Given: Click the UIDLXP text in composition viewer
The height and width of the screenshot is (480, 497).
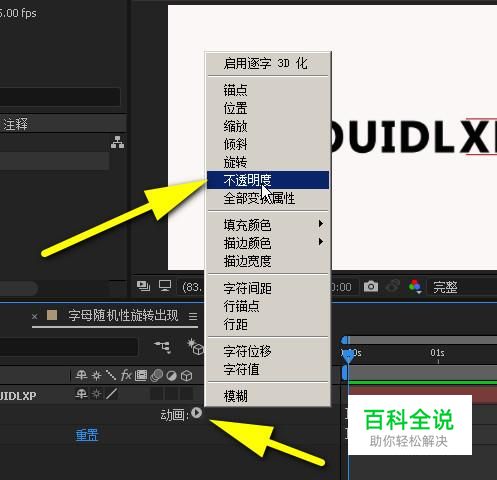Looking at the screenshot, I should coord(414,137).
